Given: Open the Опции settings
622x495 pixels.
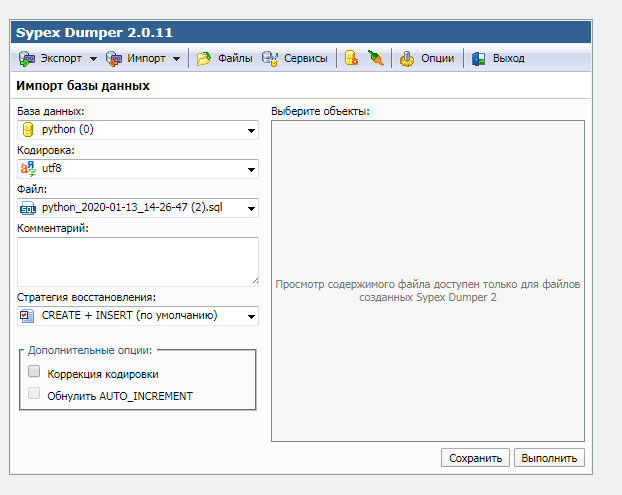Looking at the screenshot, I should click(x=438, y=58).
